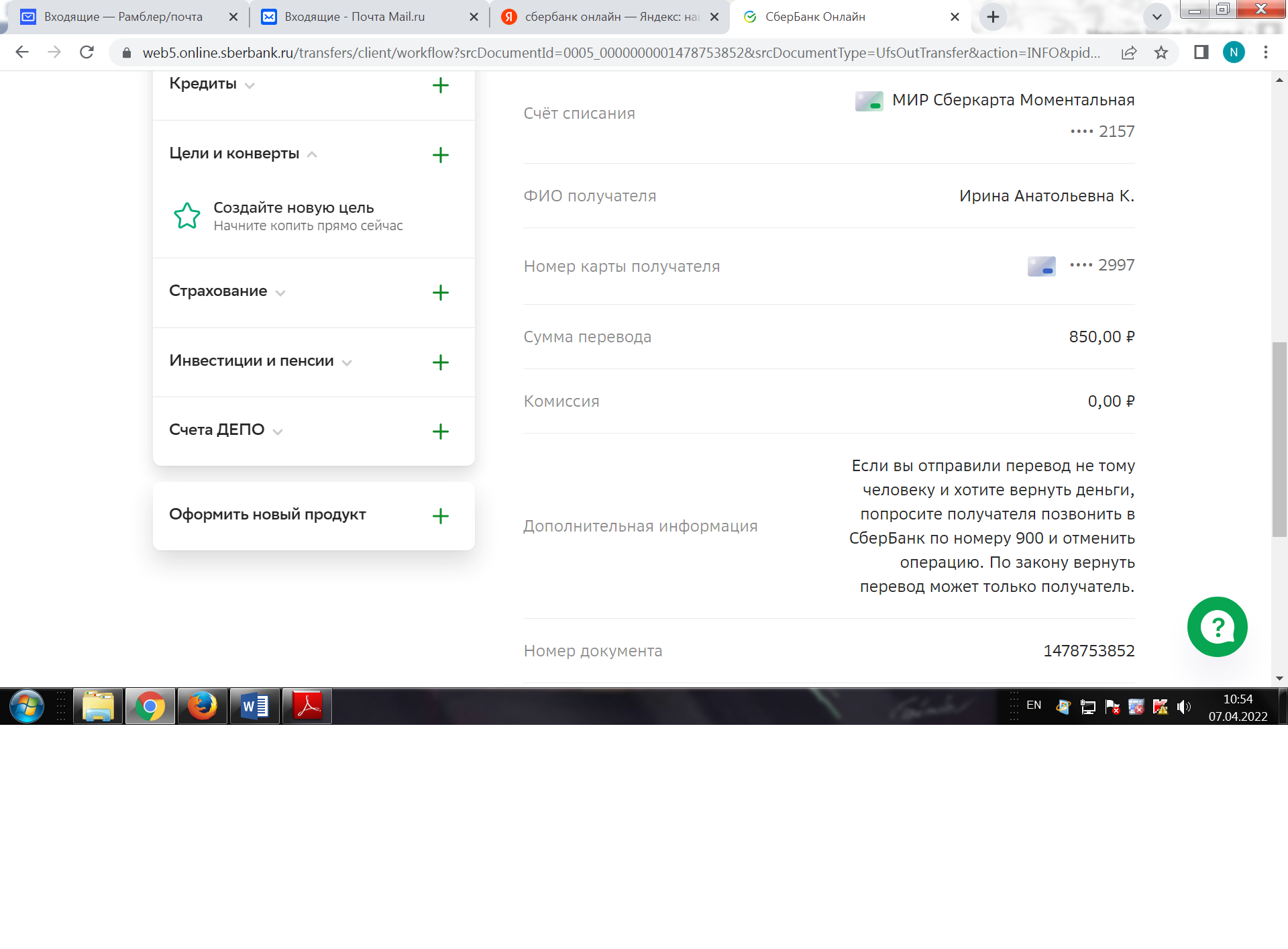Click Оформить новый продукт
Screen dimensions: 1288x949
268,515
